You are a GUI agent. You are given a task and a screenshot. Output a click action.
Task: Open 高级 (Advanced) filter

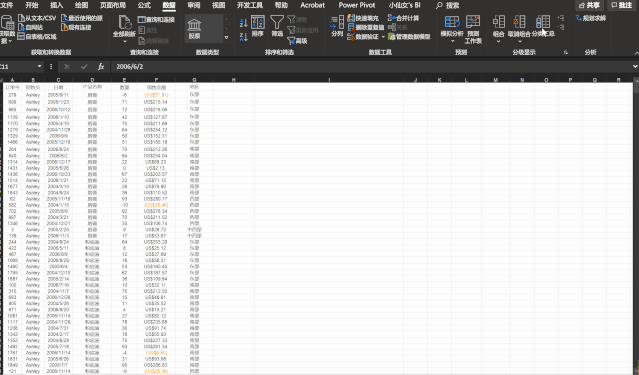pyautogui.click(x=297, y=41)
